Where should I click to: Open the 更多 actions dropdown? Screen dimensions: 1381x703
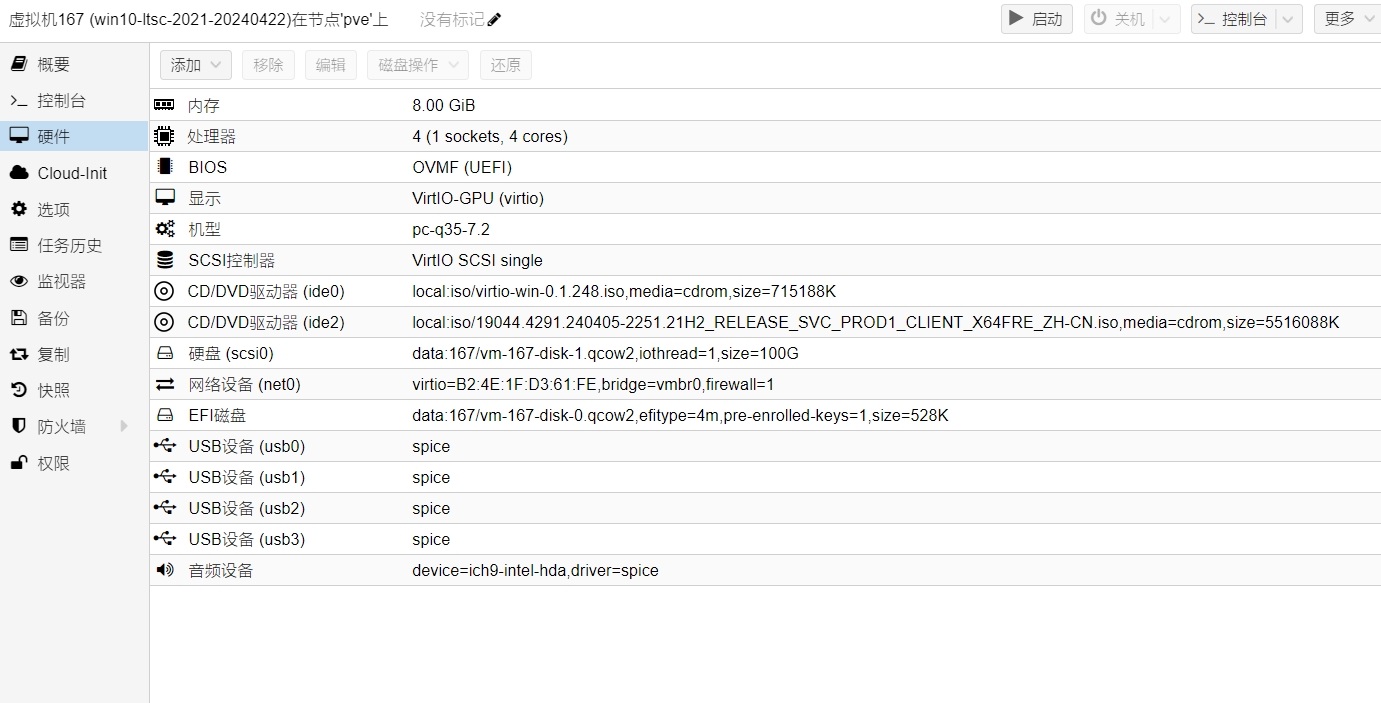(1348, 19)
